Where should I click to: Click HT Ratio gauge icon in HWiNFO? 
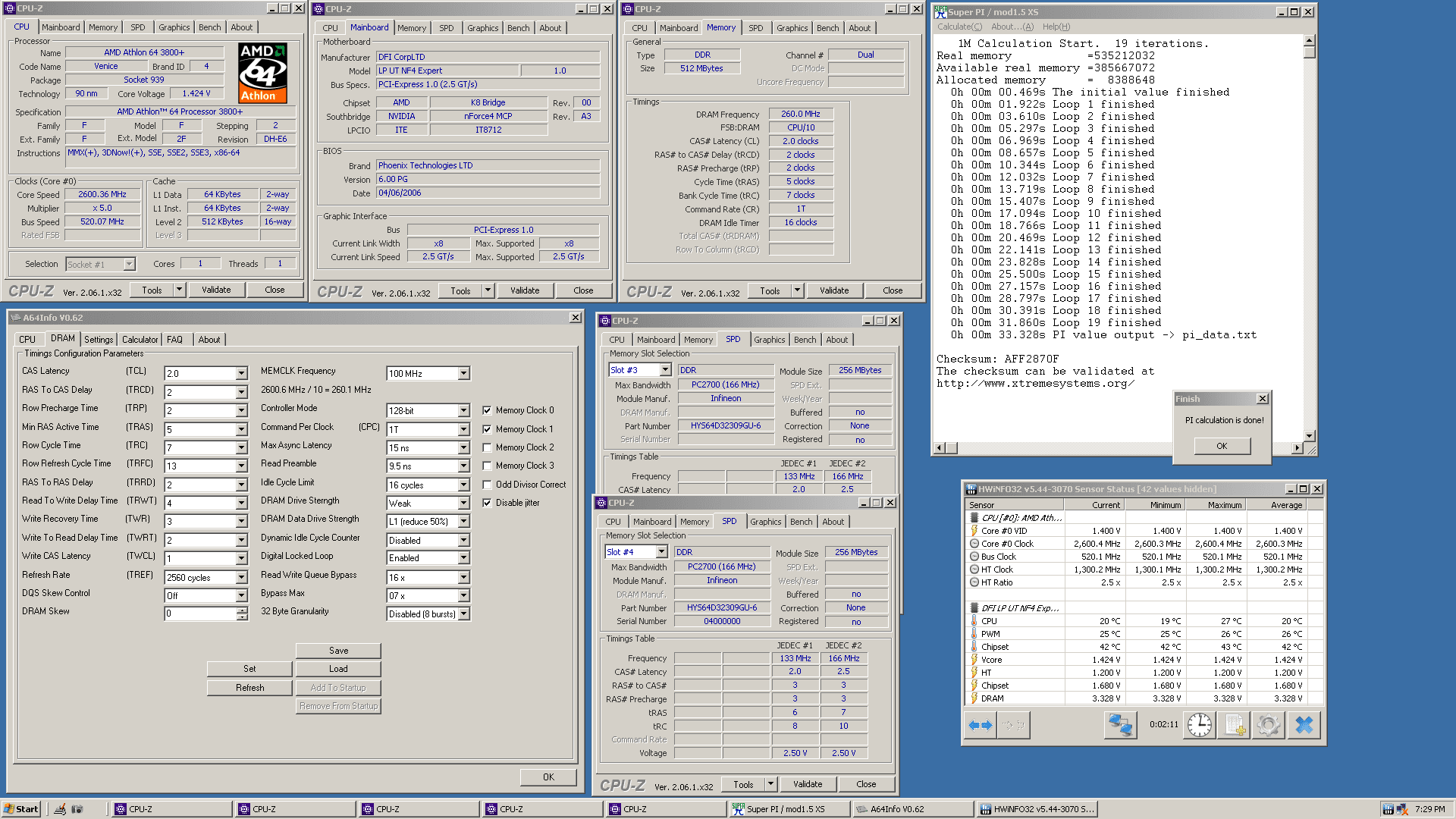coord(974,582)
